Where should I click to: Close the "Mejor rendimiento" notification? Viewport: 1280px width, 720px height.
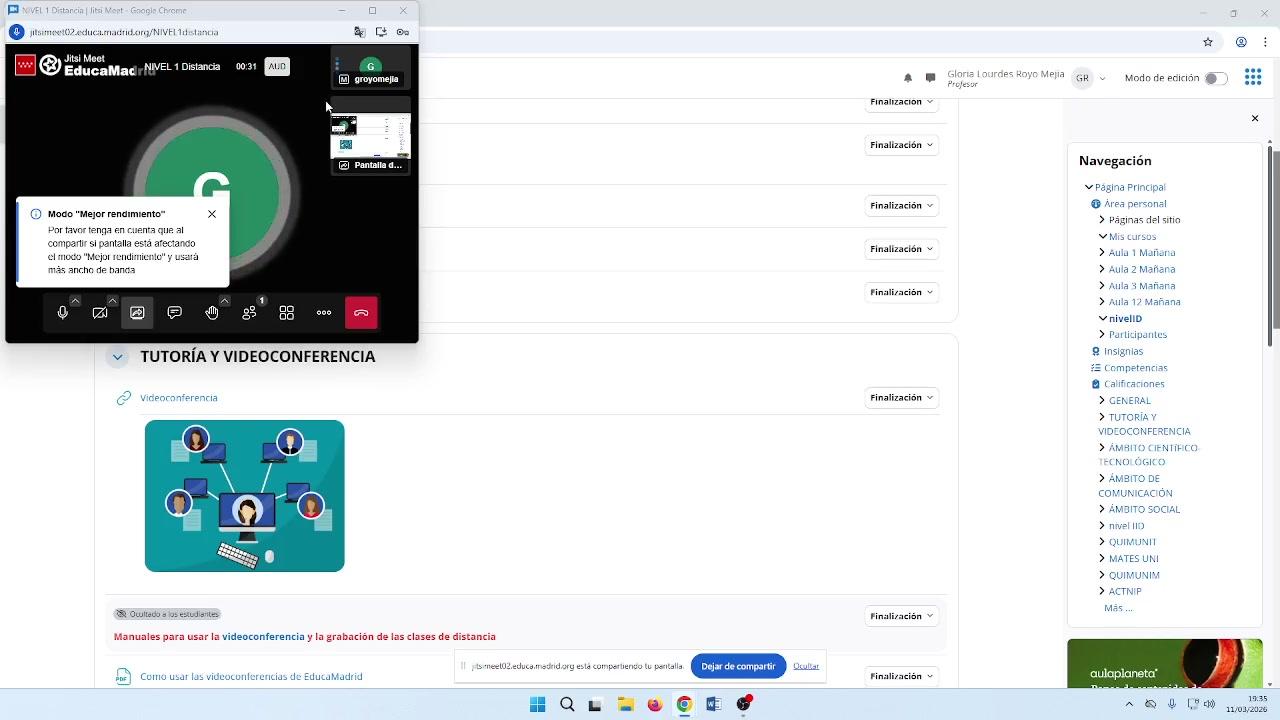[212, 214]
